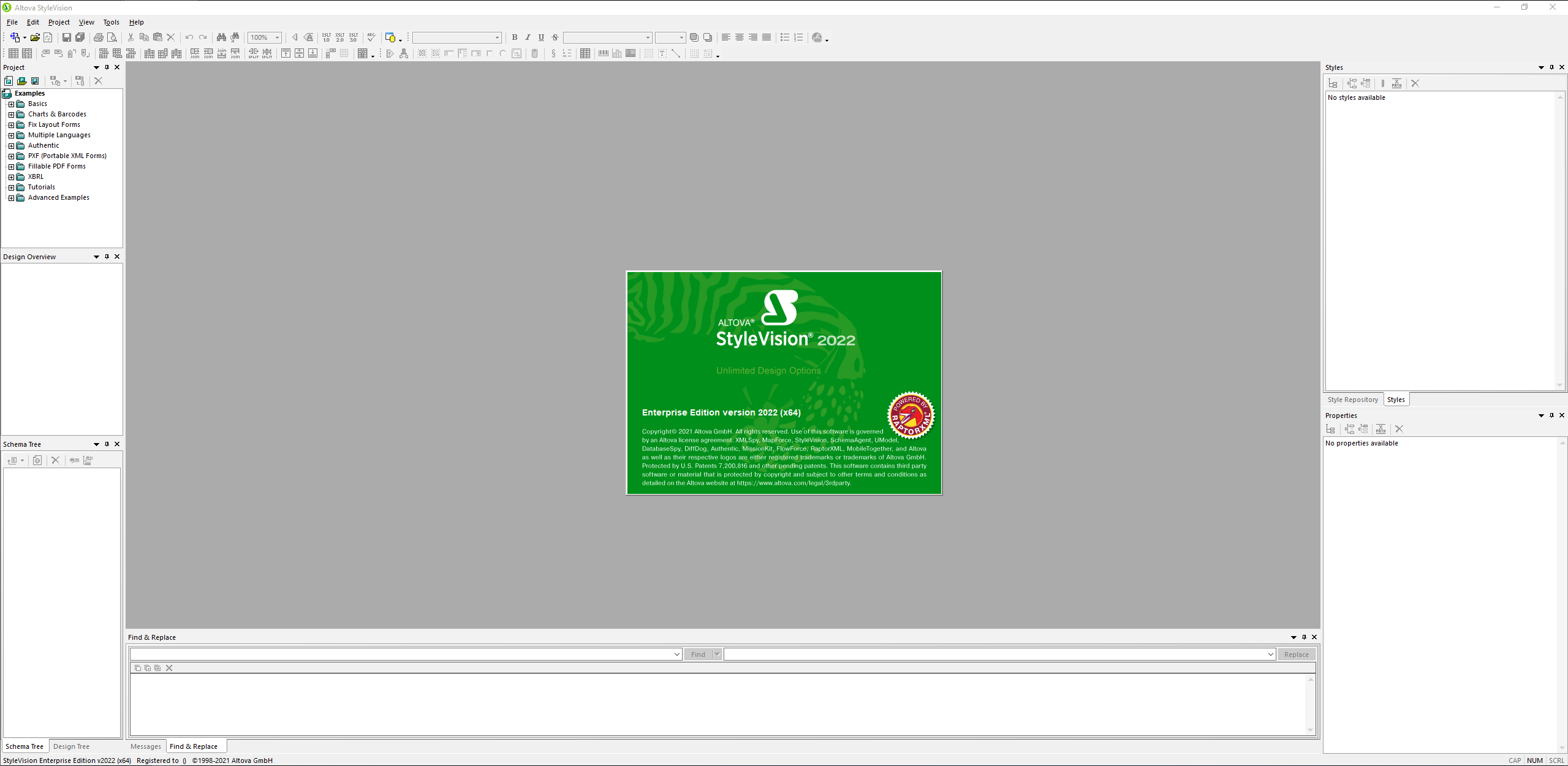1568x766 pixels.
Task: Click the Replace button
Action: (1296, 654)
